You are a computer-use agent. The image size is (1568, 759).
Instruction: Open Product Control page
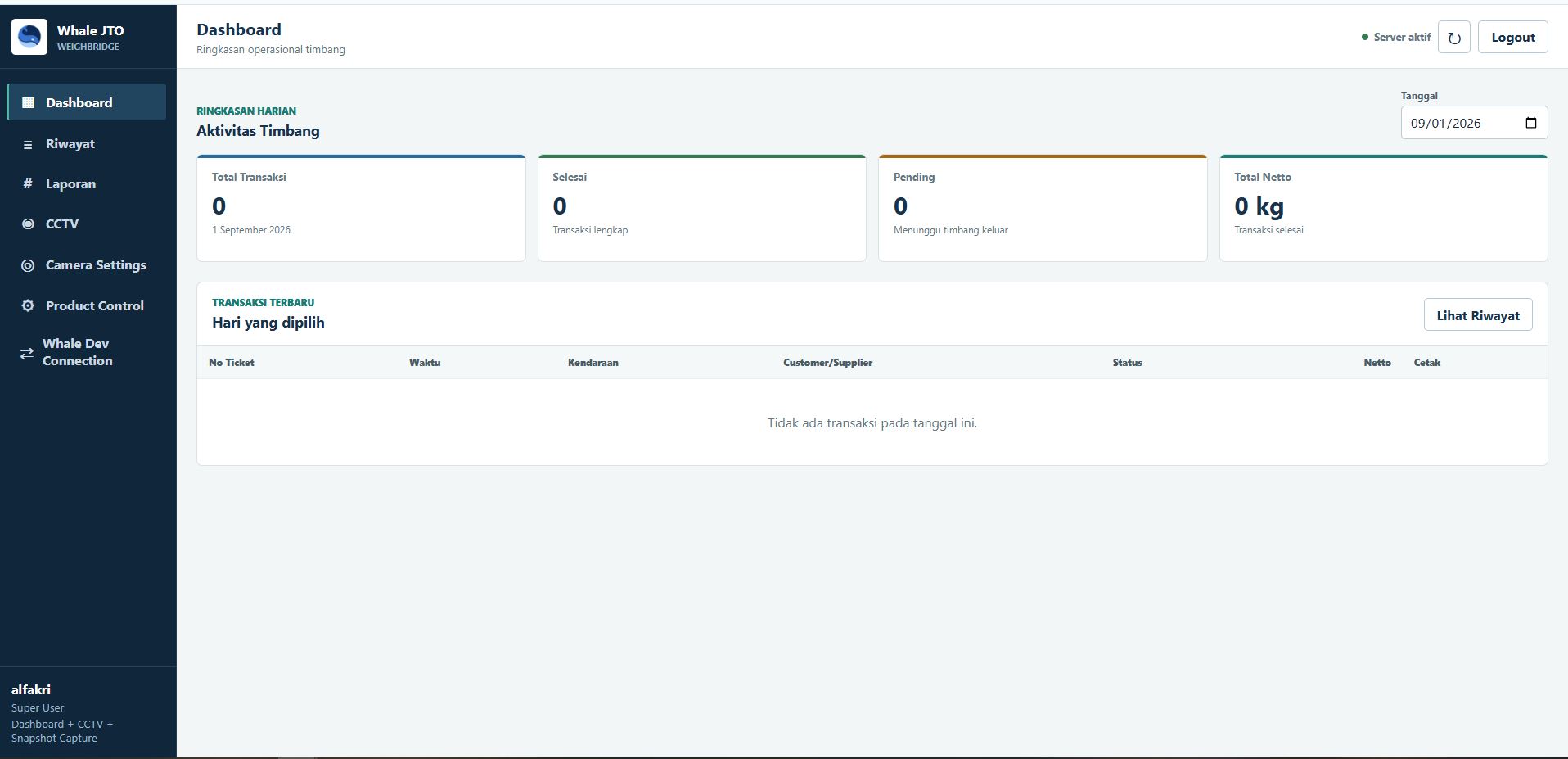(x=86, y=305)
